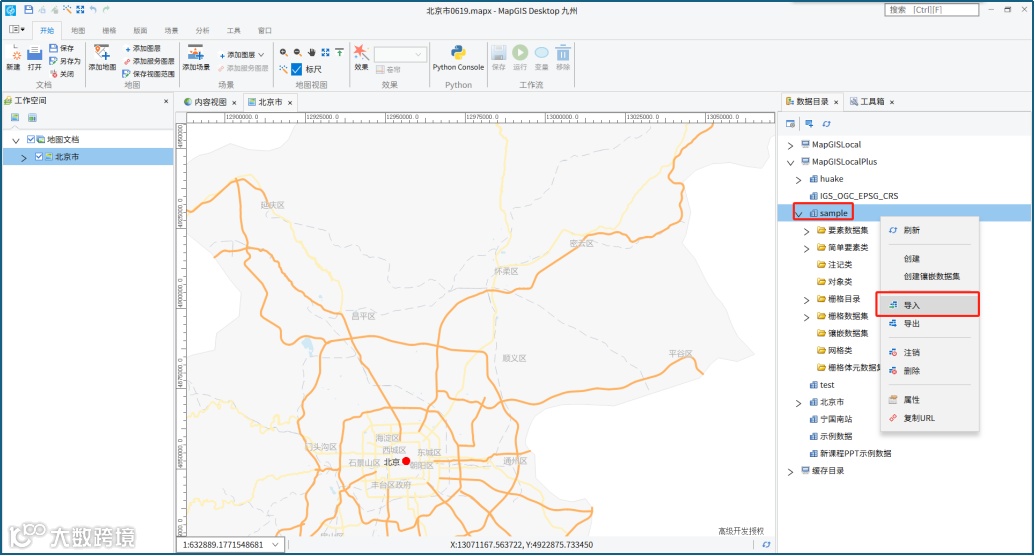Screen dimensions: 1035x556
Task: Collapse the MapGISLocalPlus node
Action: (x=790, y=162)
